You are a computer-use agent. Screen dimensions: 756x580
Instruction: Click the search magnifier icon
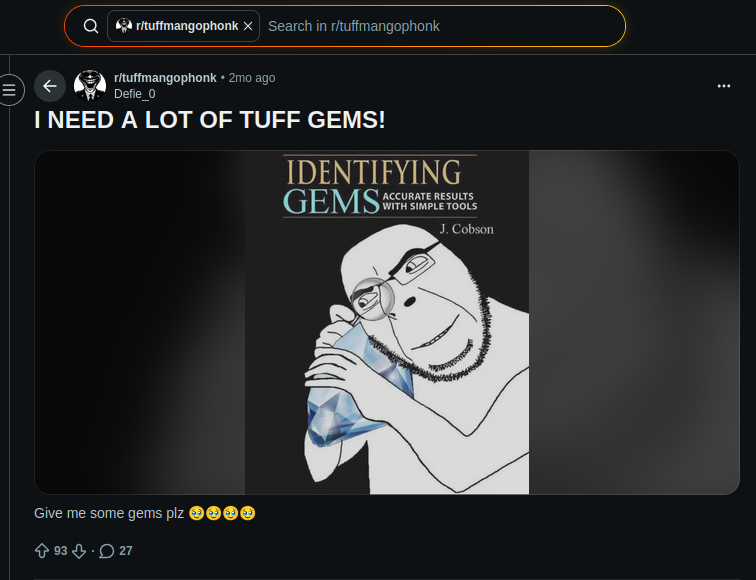pos(90,26)
